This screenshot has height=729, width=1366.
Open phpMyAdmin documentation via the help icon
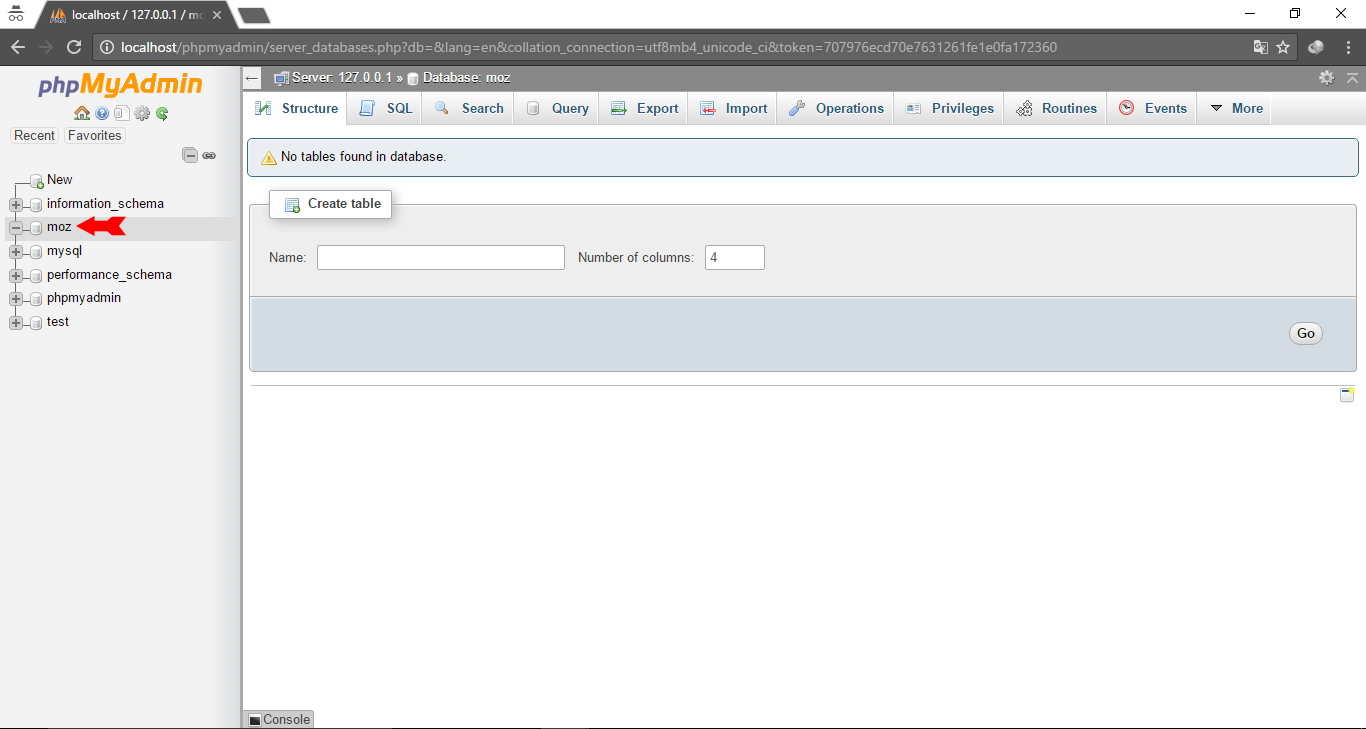pos(101,113)
